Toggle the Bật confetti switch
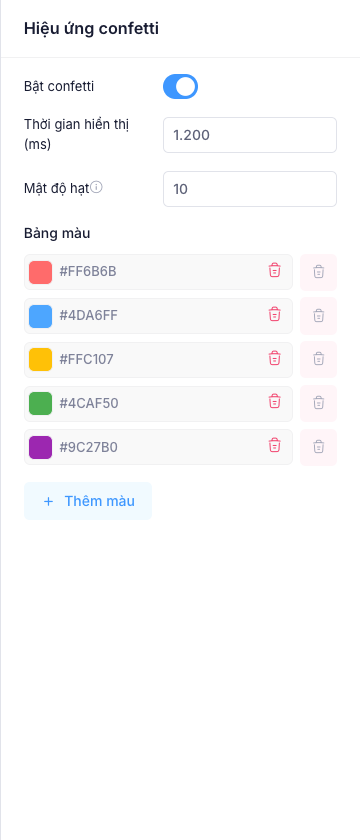This screenshot has width=360, height=840. [181, 87]
